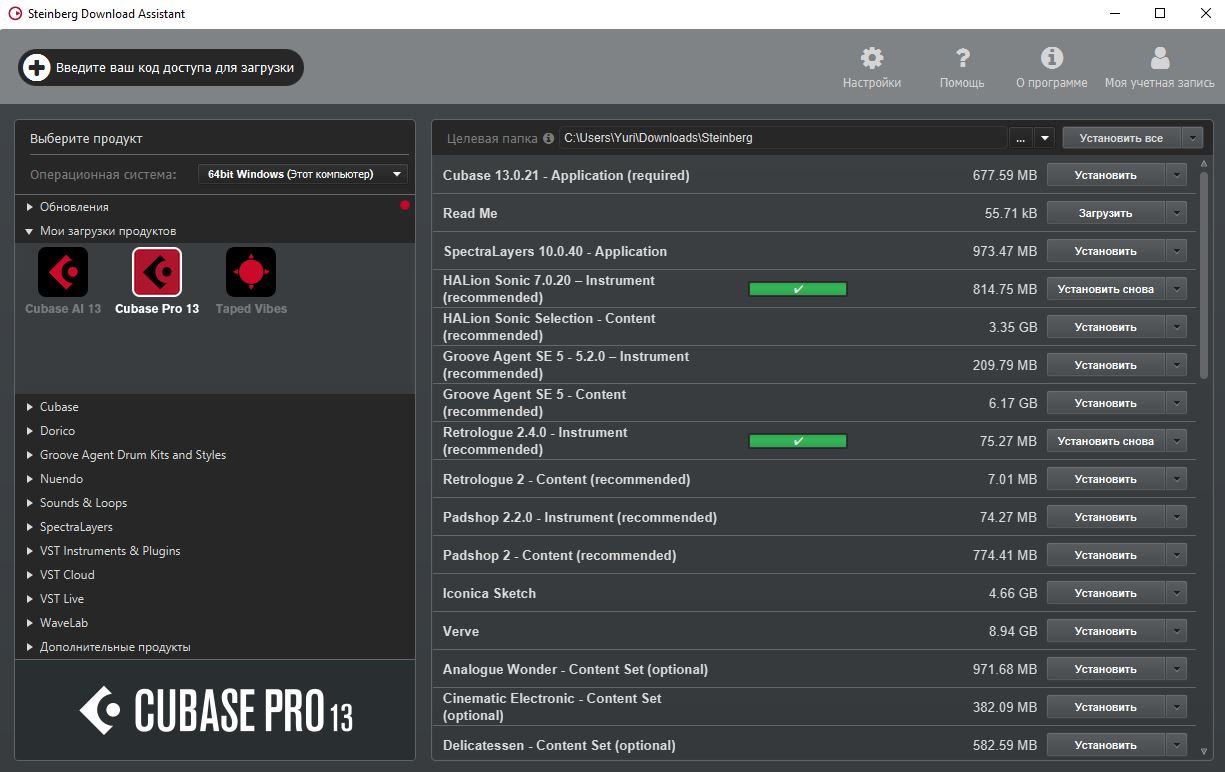
Task: Open dropdown arrow for Verve row
Action: 1176,631
